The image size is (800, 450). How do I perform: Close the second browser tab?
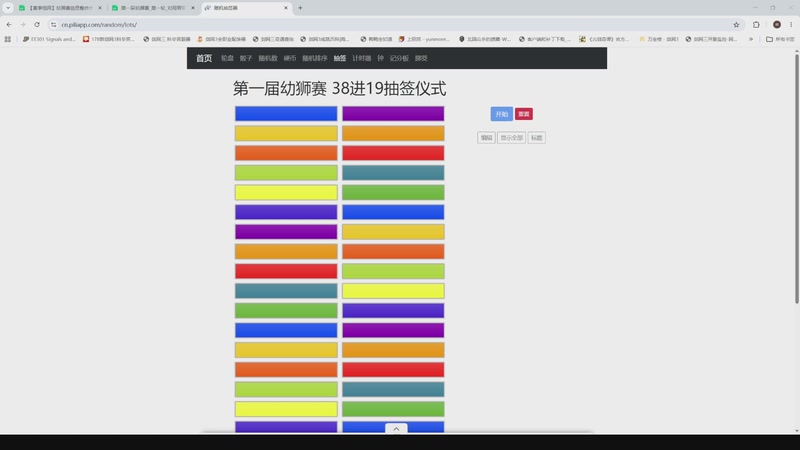point(192,8)
